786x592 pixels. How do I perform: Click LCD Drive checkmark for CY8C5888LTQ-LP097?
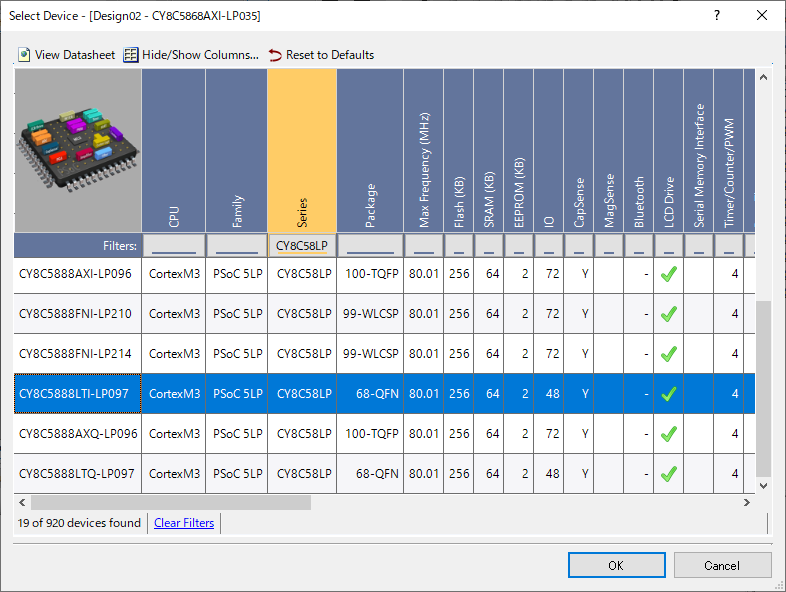669,474
